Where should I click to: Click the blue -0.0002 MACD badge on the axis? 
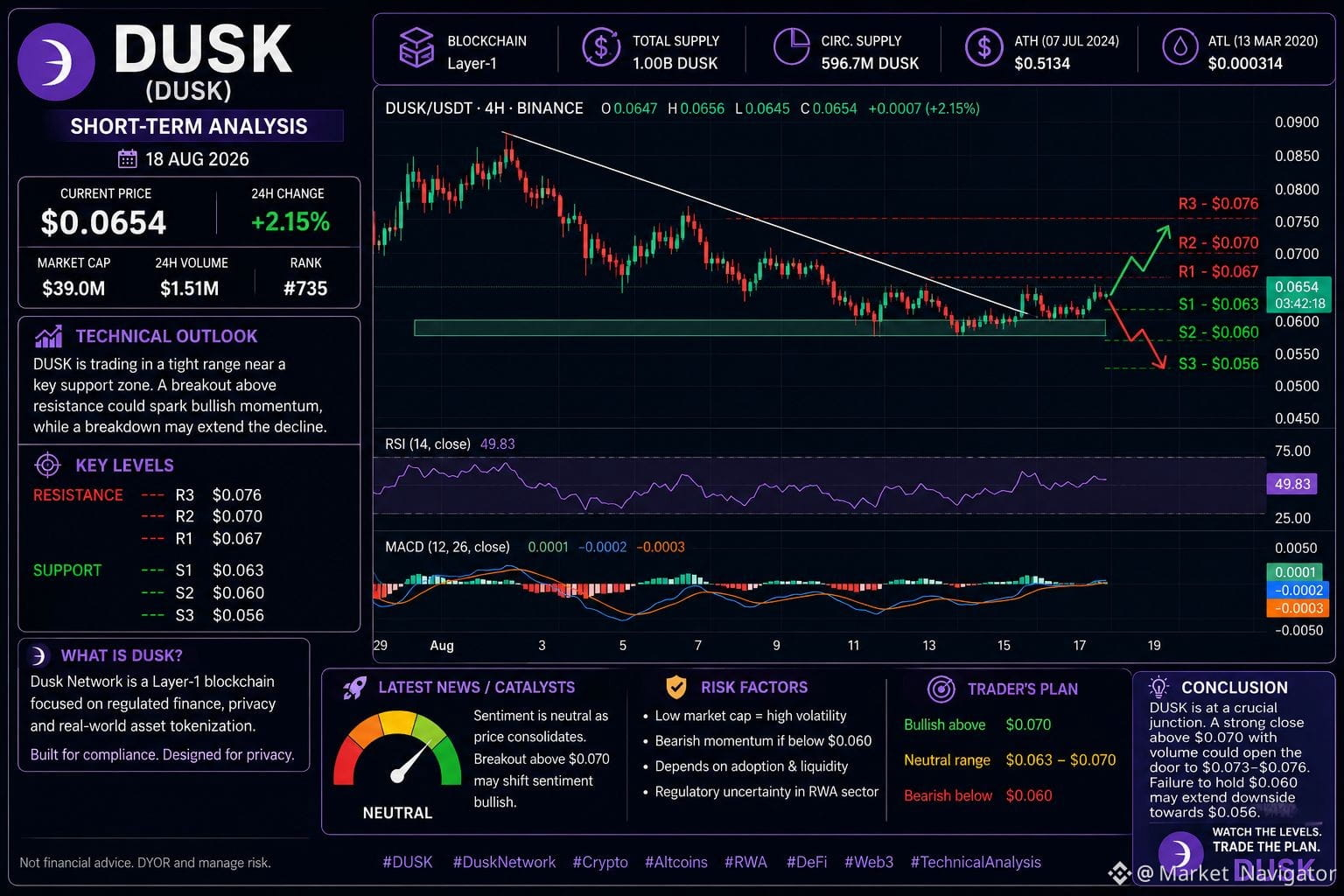coord(1297,590)
